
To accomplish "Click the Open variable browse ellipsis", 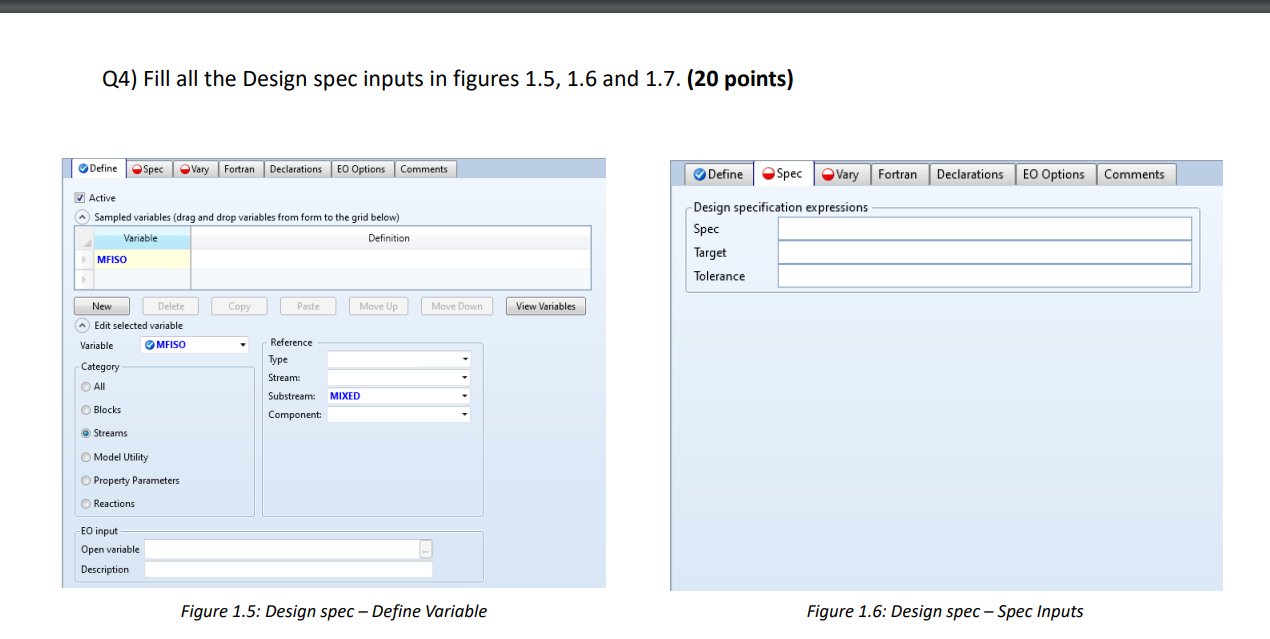I will tap(427, 549).
